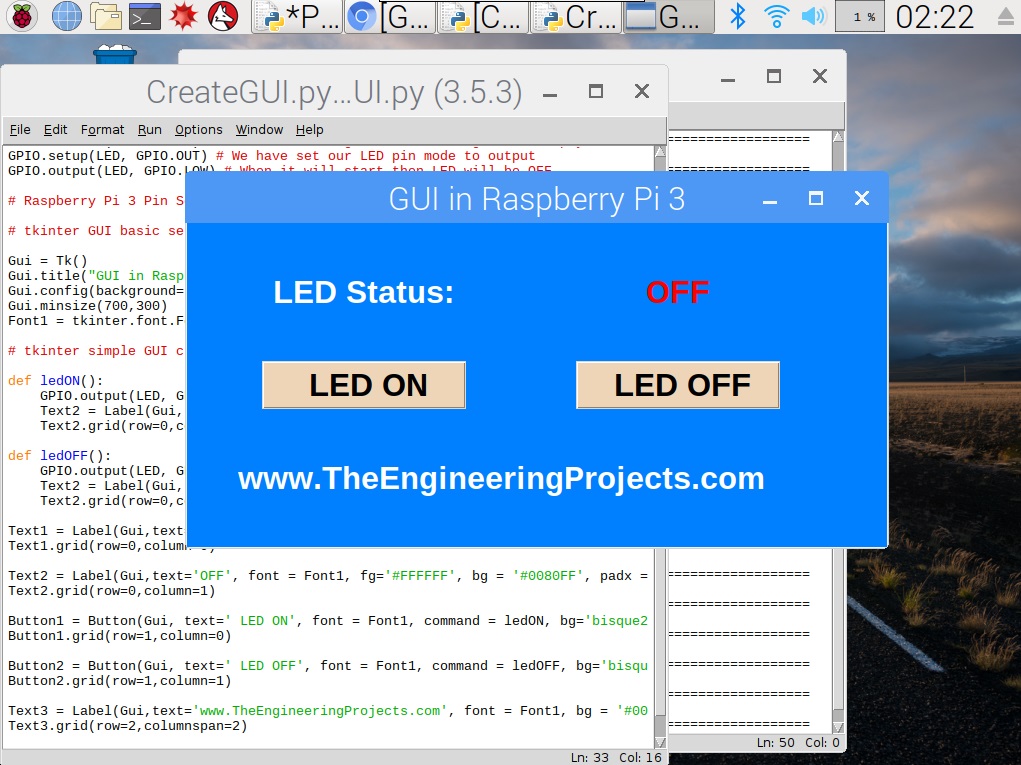
Task: Open the File Manager folder icon
Action: coord(106,16)
